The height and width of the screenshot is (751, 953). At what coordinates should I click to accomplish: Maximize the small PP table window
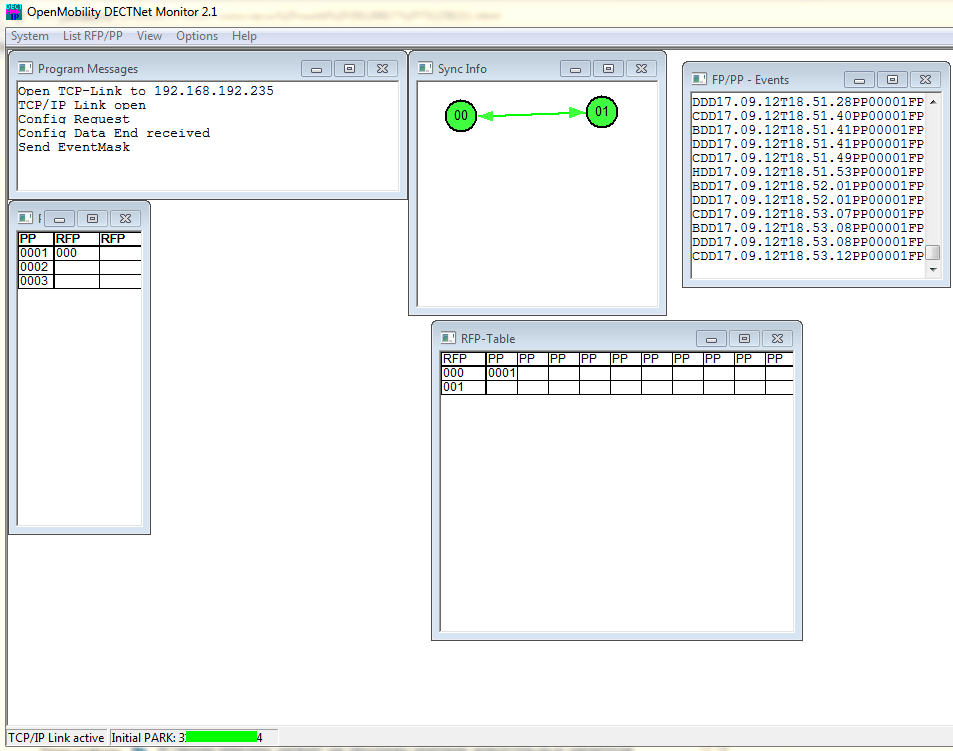[92, 218]
